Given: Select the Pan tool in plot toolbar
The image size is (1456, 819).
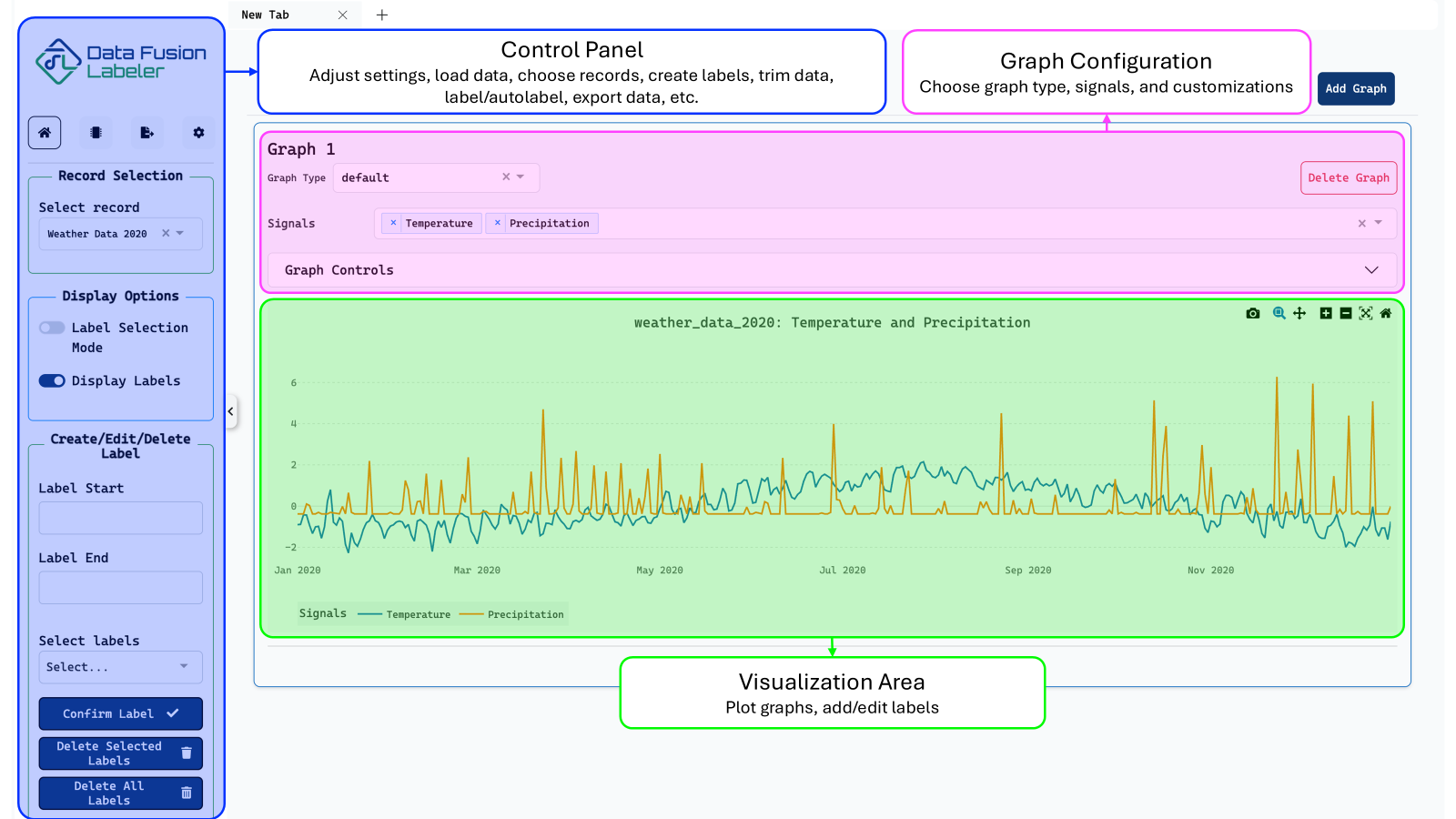Looking at the screenshot, I should (1299, 313).
